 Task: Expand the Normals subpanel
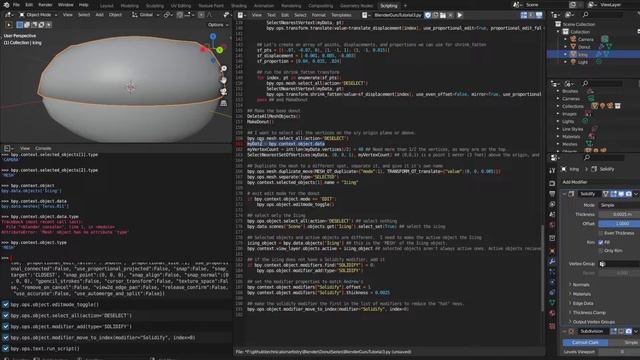tap(580, 285)
